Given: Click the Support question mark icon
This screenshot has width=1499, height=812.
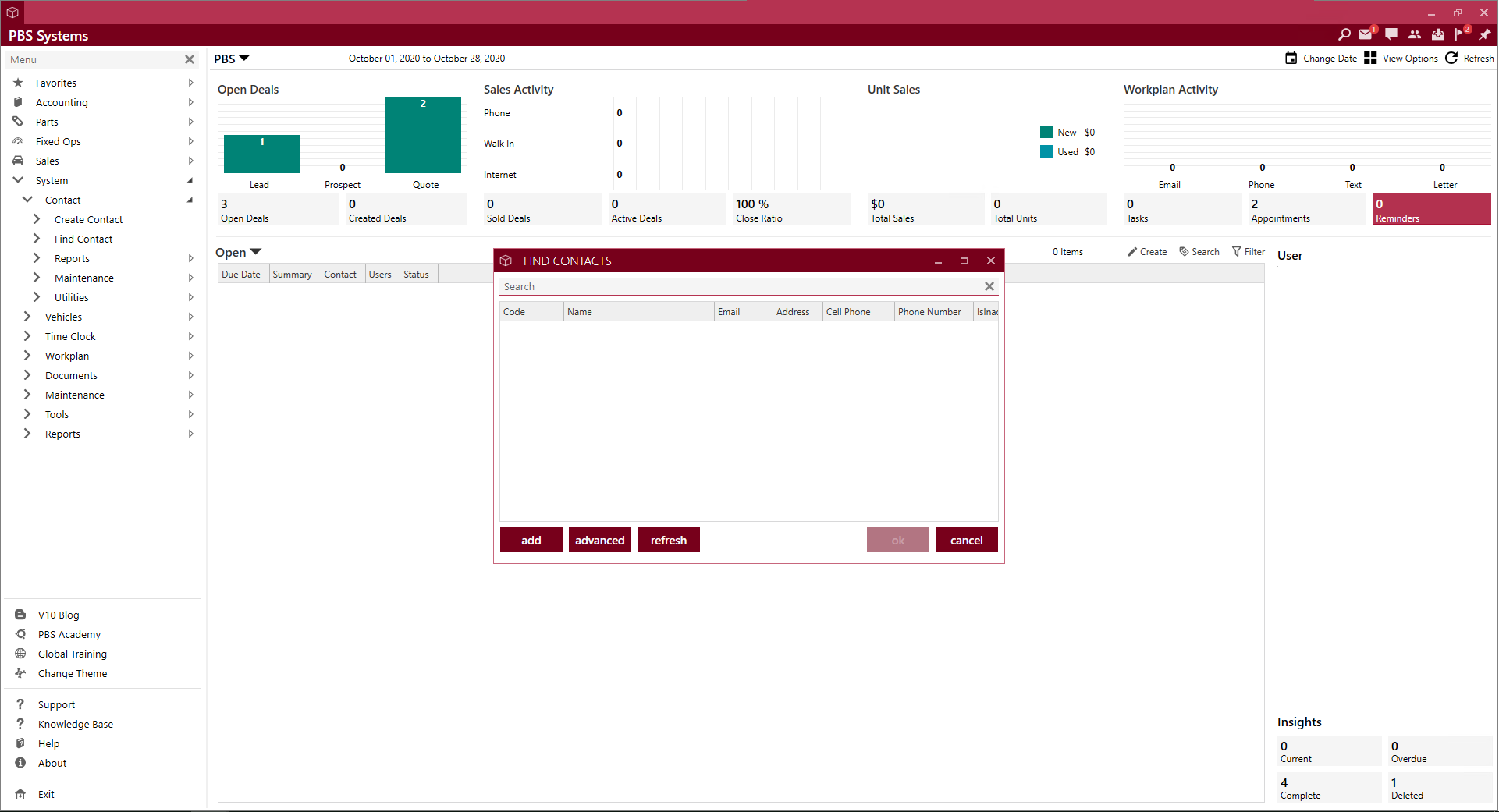Looking at the screenshot, I should click(20, 704).
